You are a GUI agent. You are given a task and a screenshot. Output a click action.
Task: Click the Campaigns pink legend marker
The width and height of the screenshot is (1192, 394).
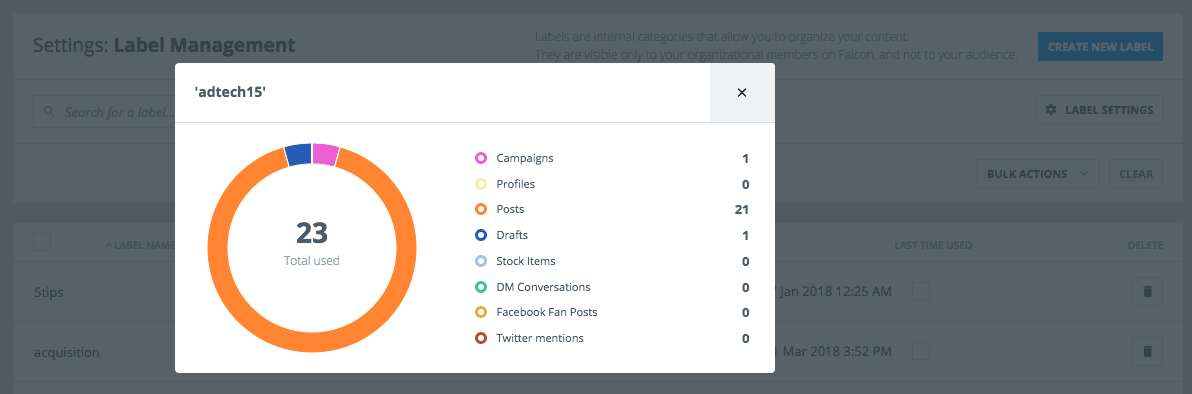pyautogui.click(x=480, y=159)
